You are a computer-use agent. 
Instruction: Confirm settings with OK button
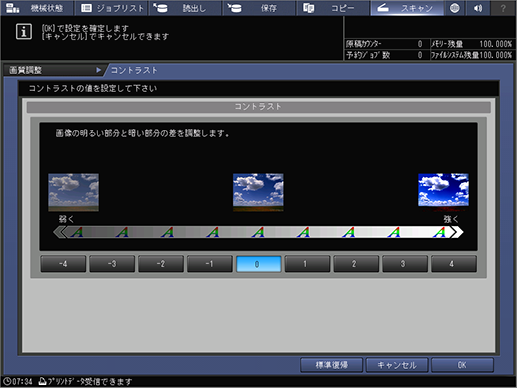click(462, 365)
